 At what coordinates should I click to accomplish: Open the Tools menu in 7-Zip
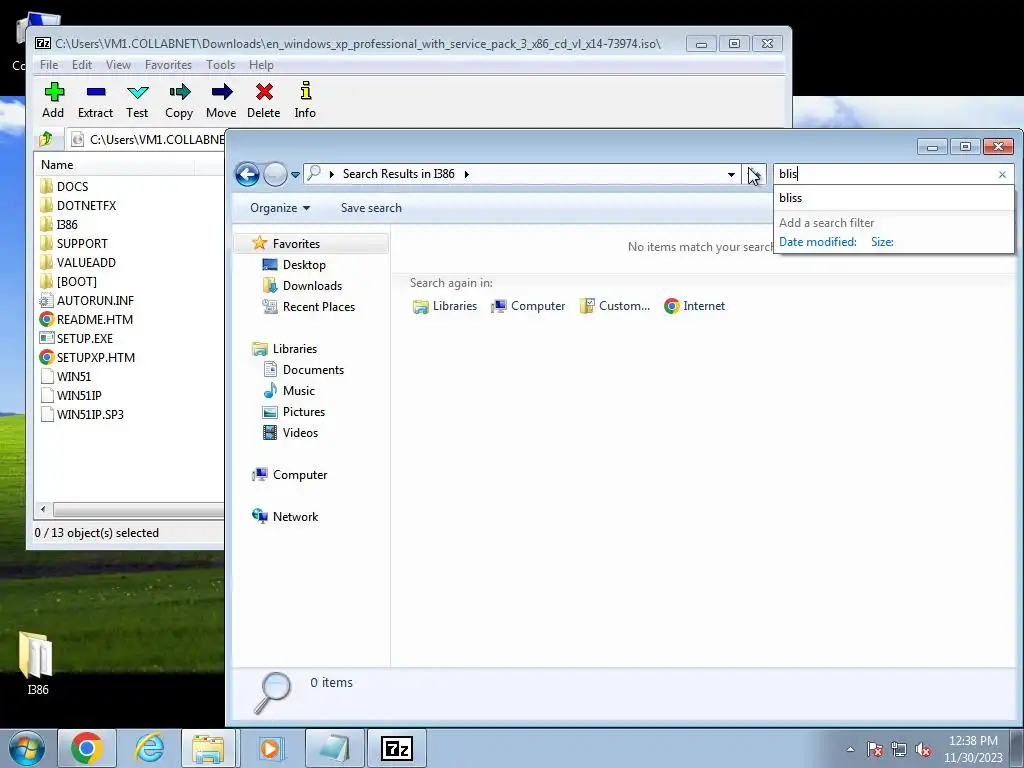click(221, 65)
